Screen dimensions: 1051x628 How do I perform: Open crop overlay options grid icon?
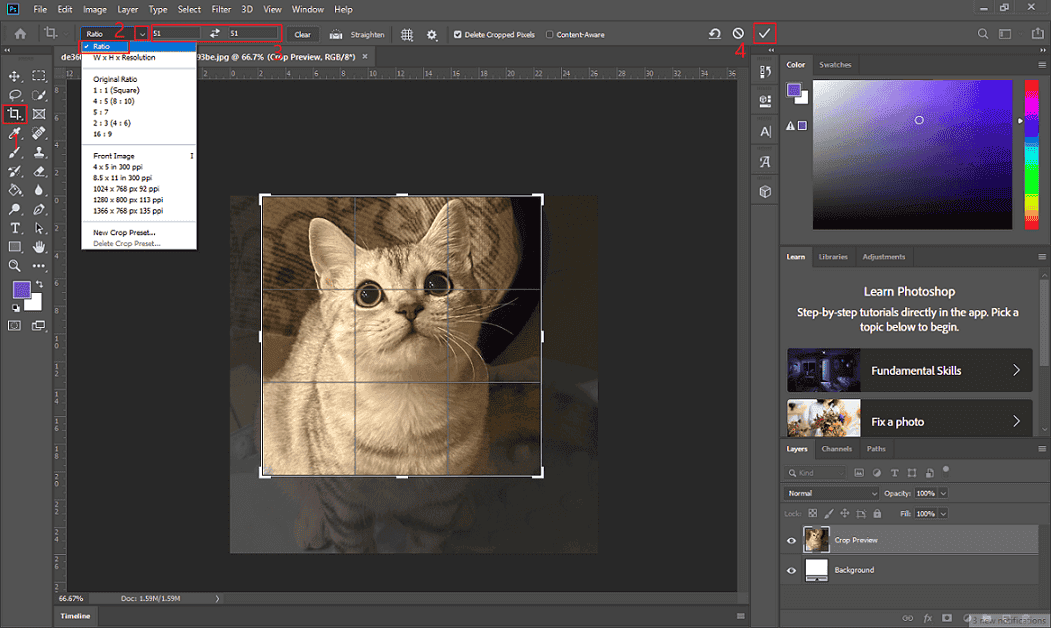coord(407,34)
